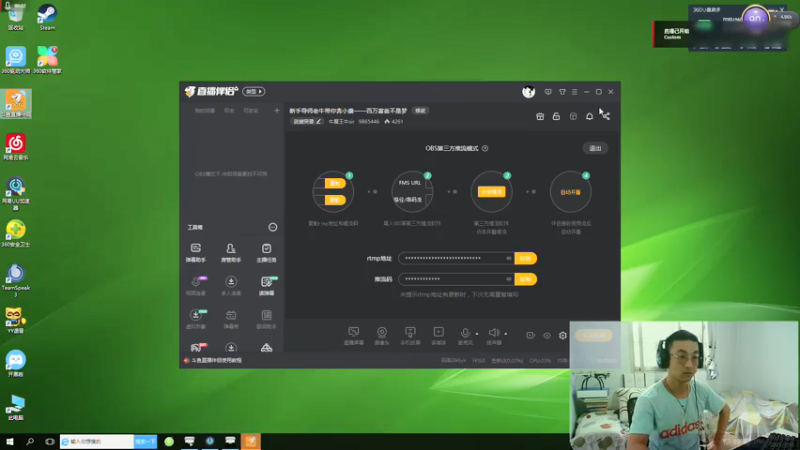Click the room number 9865446
Image resolution: width=800 pixels, height=450 pixels.
point(368,121)
